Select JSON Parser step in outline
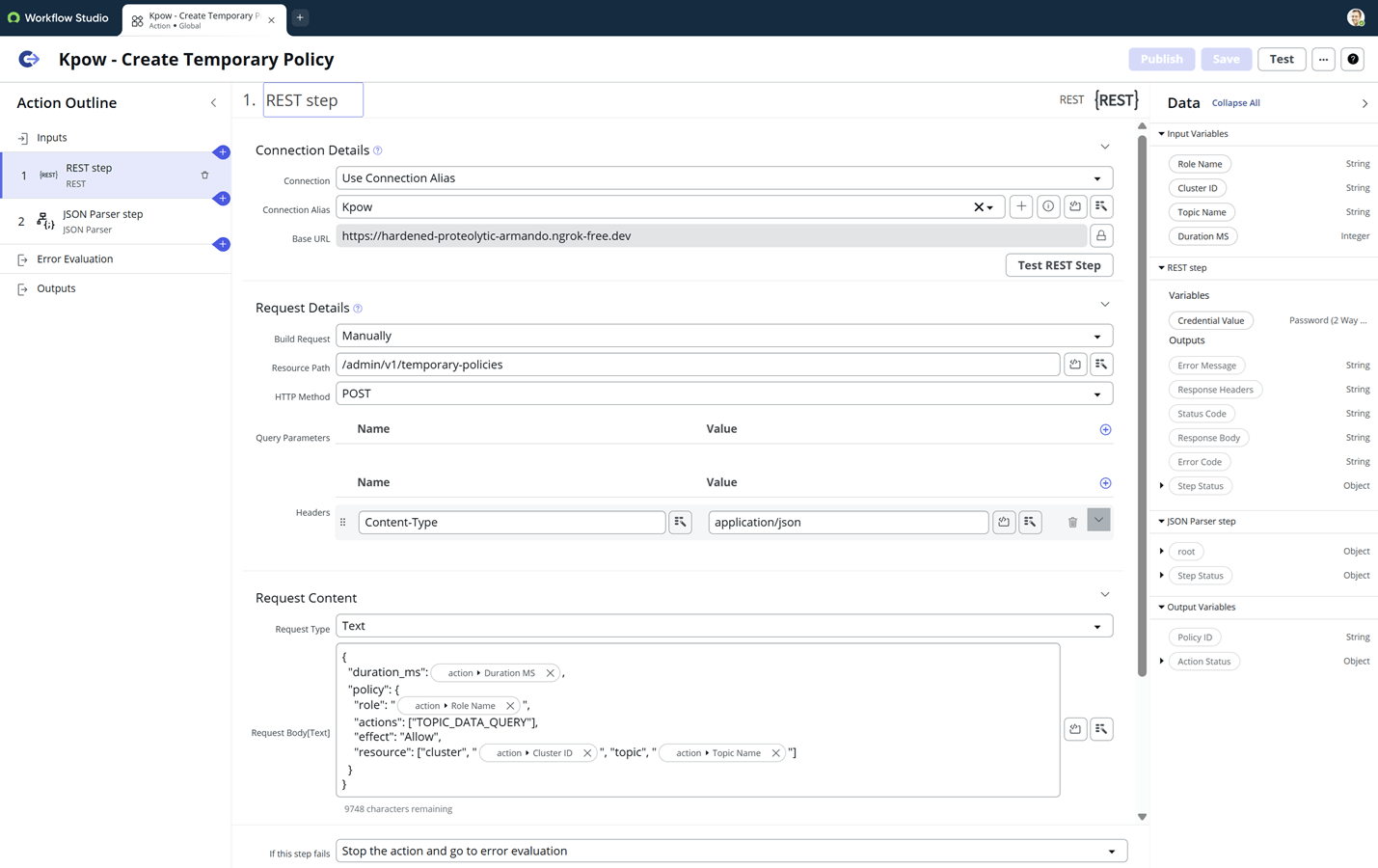Image resolution: width=1378 pixels, height=868 pixels. tap(116, 222)
